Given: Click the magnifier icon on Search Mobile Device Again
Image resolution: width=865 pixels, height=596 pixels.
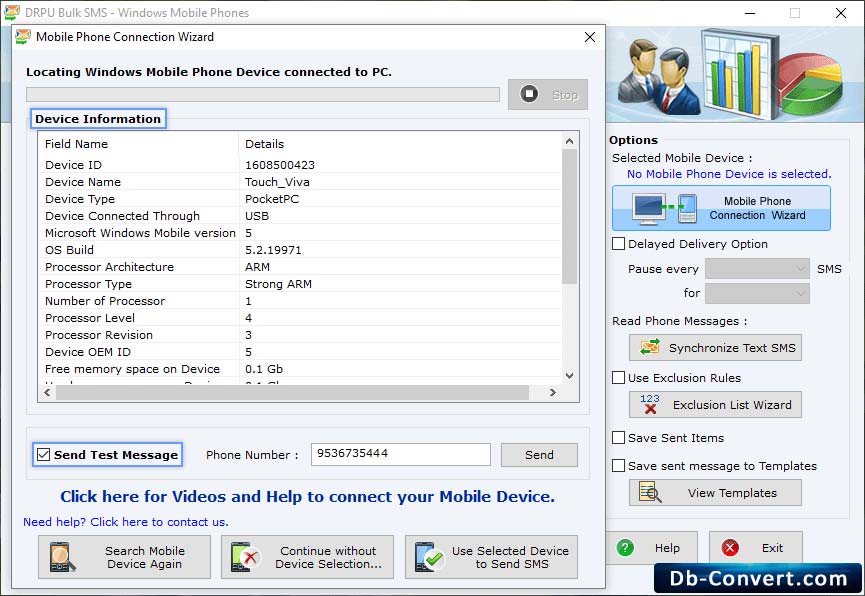Looking at the screenshot, I should point(62,557).
